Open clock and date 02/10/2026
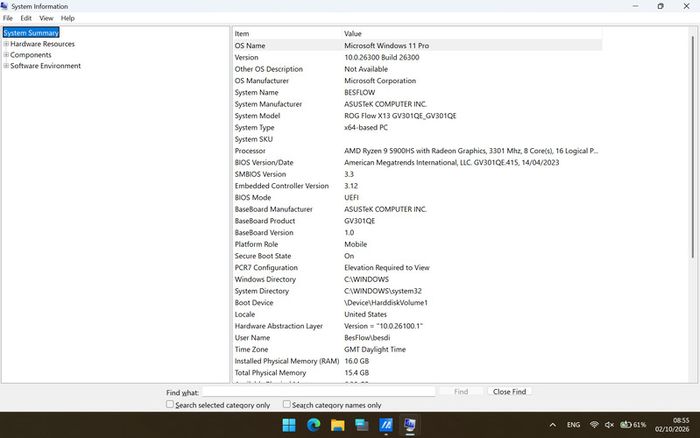 tap(672, 425)
